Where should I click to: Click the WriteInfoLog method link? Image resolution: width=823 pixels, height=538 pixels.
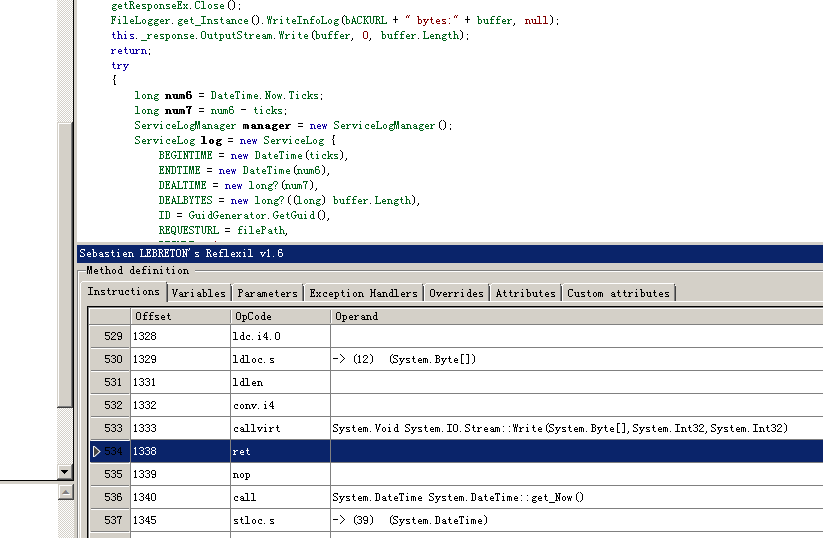303,20
